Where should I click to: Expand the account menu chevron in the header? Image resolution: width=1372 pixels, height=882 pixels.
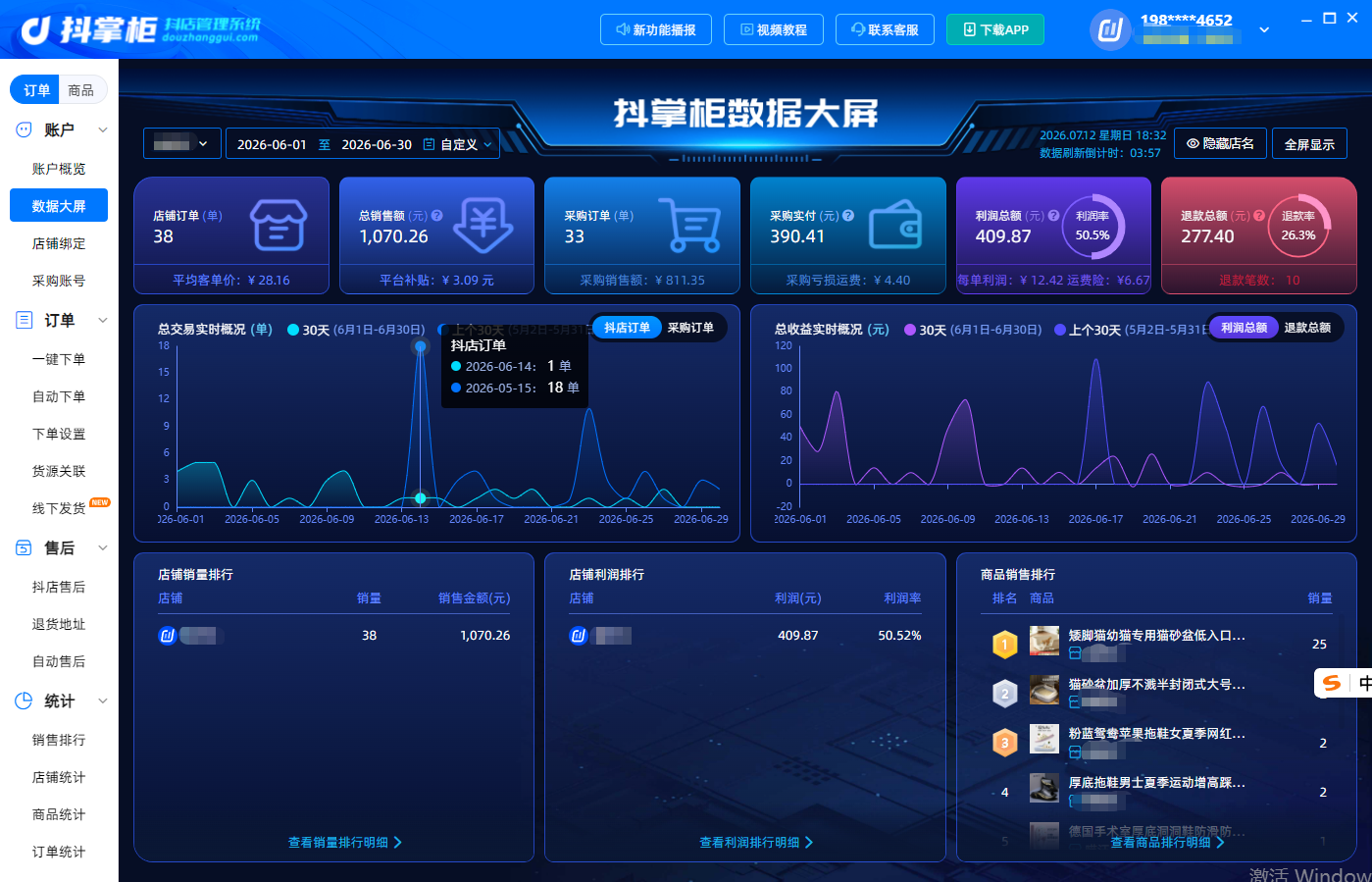1264,29
